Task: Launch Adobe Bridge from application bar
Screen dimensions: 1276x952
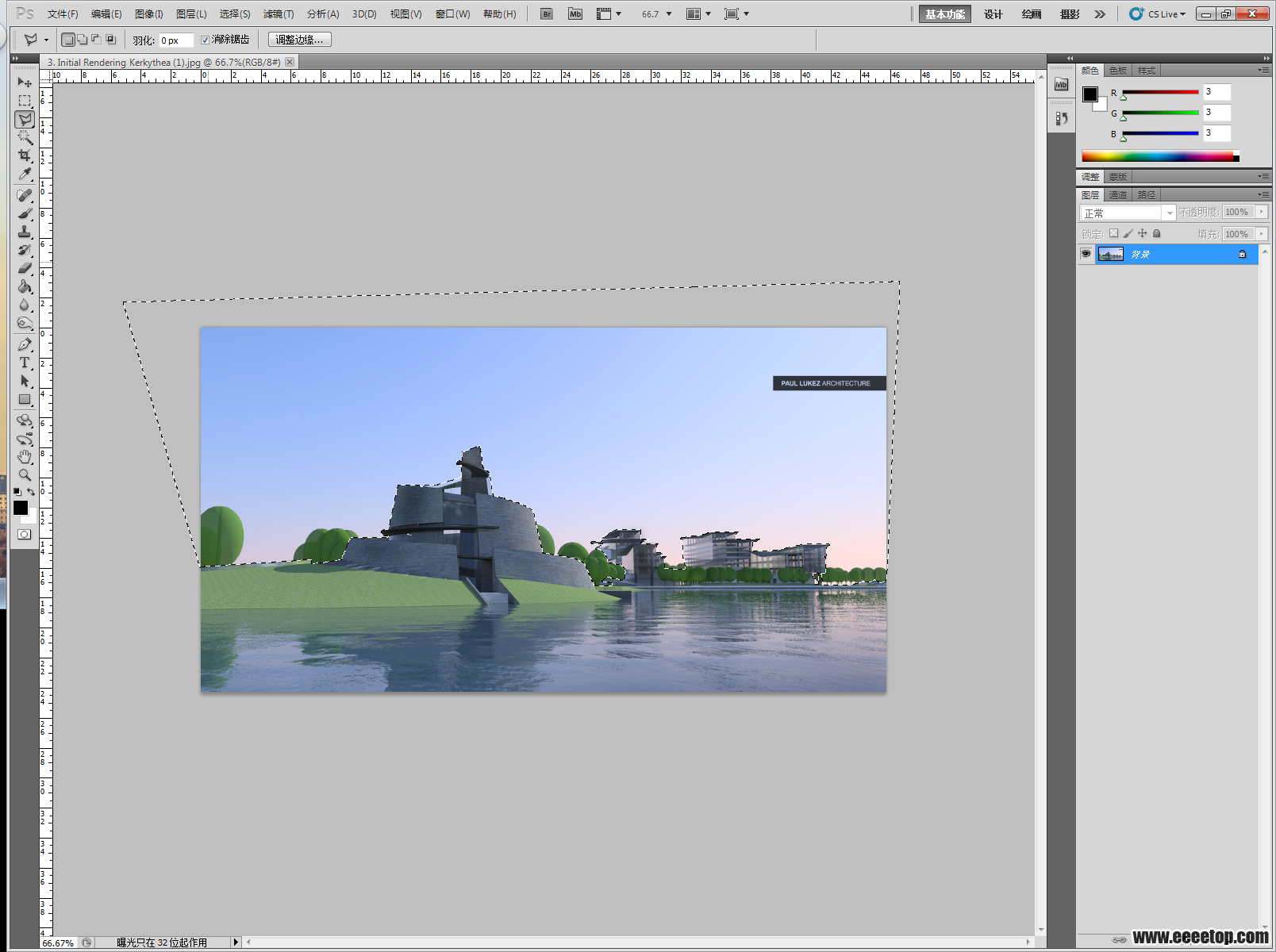Action: (x=547, y=13)
